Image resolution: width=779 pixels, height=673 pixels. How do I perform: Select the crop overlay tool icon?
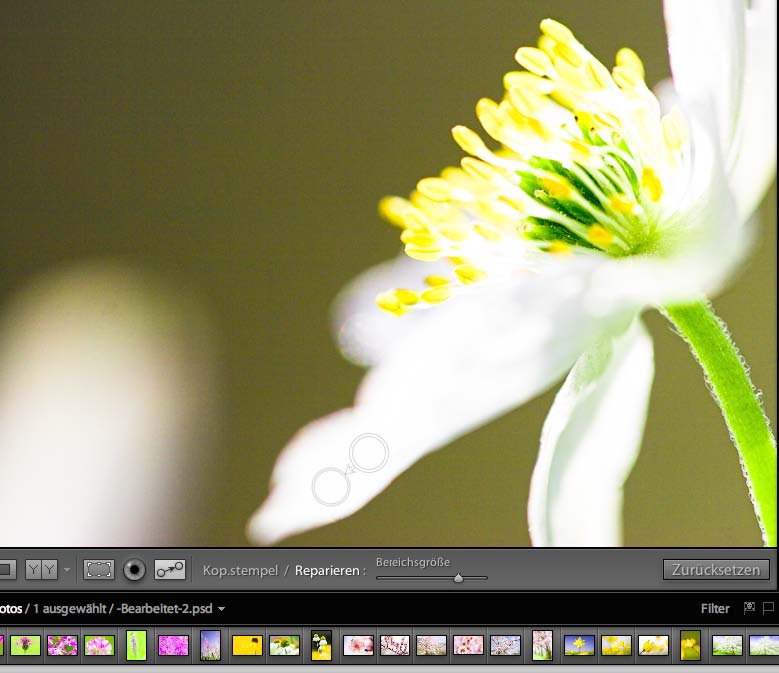click(99, 570)
